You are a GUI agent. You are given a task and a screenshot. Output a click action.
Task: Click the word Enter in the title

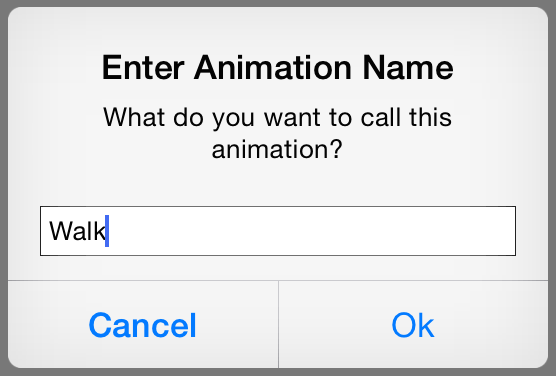(143, 67)
